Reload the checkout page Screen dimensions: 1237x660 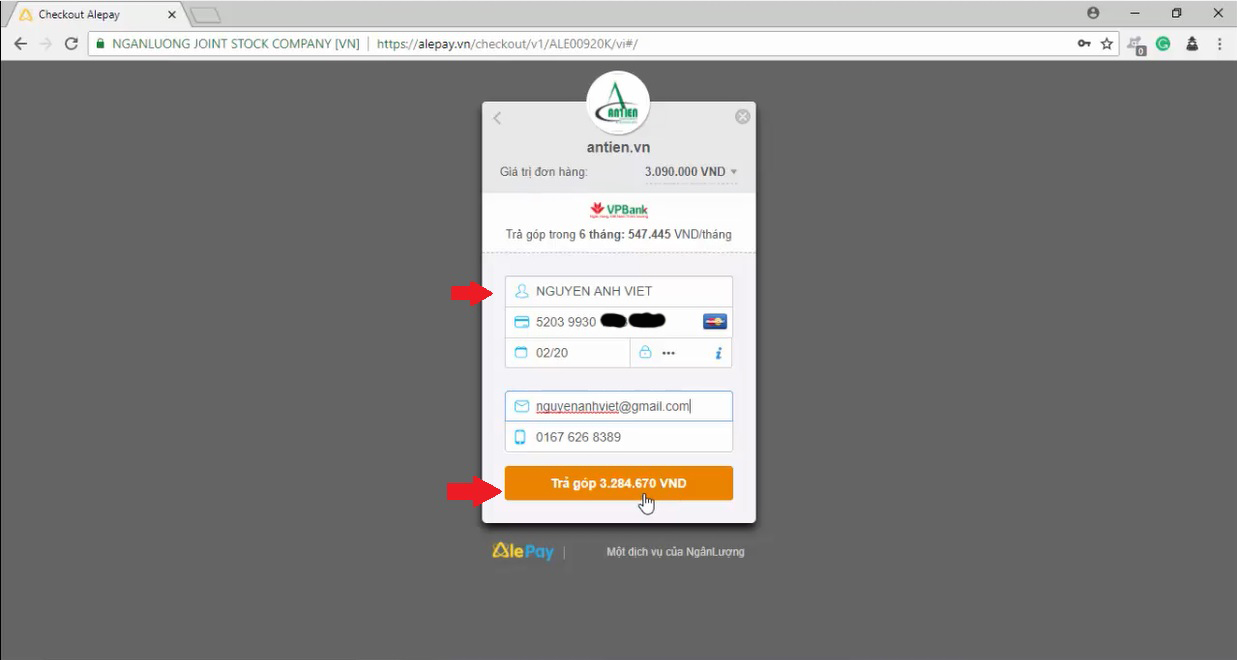point(71,44)
